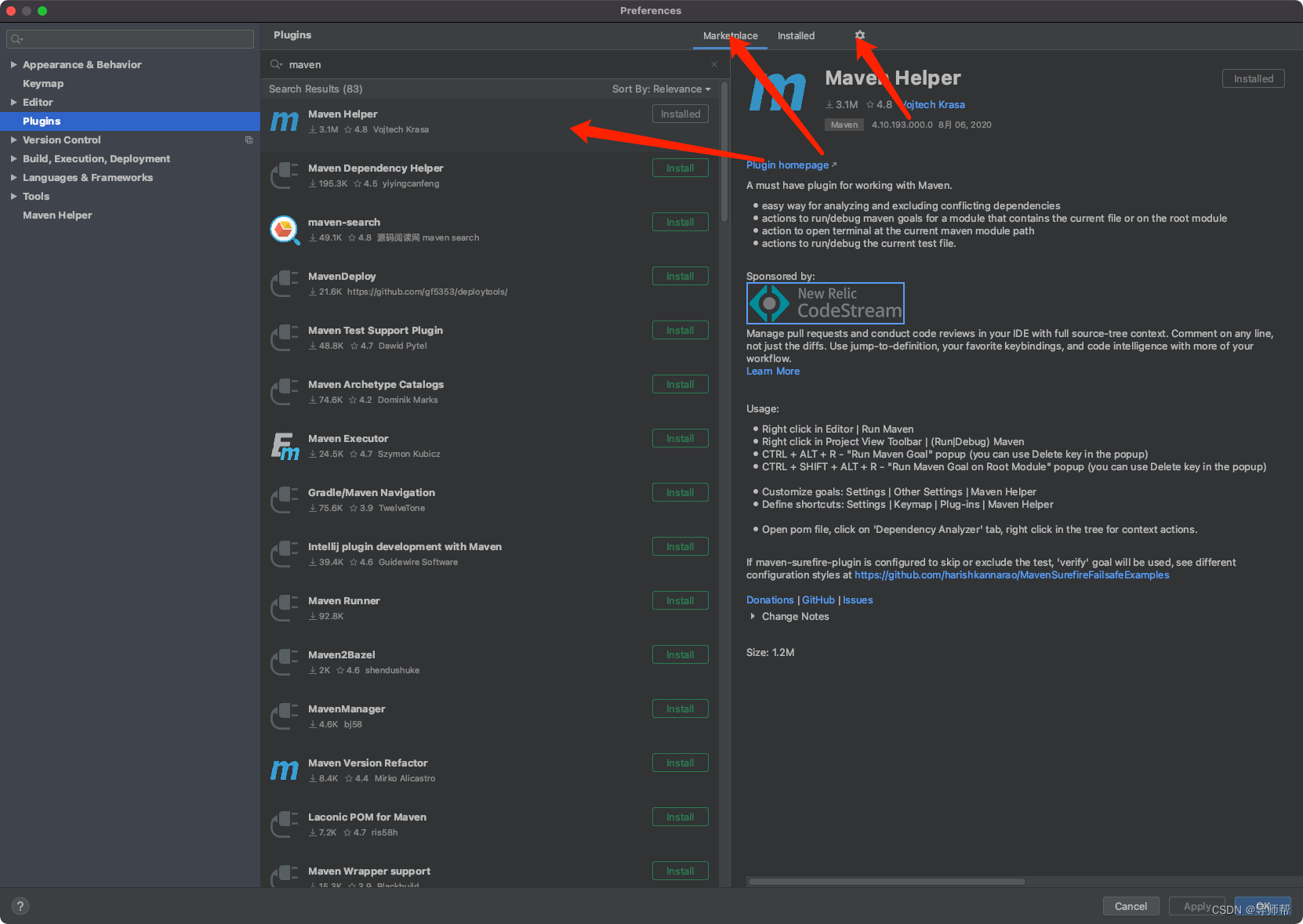
Task: Click the large Maven Helper detail logo
Action: pyautogui.click(x=777, y=92)
